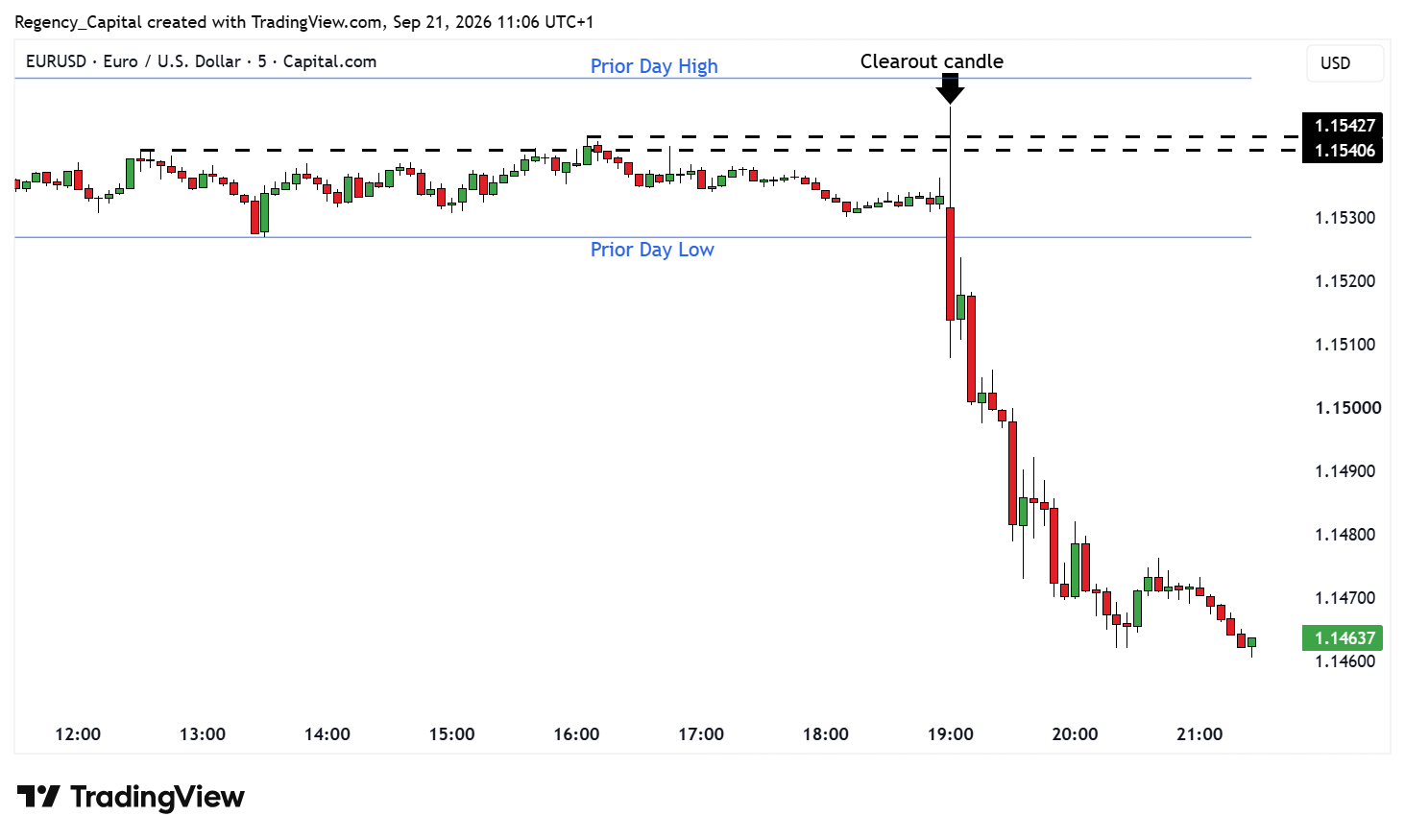Click the EURUSD symbol title text
The image size is (1405, 840).
pos(201,61)
